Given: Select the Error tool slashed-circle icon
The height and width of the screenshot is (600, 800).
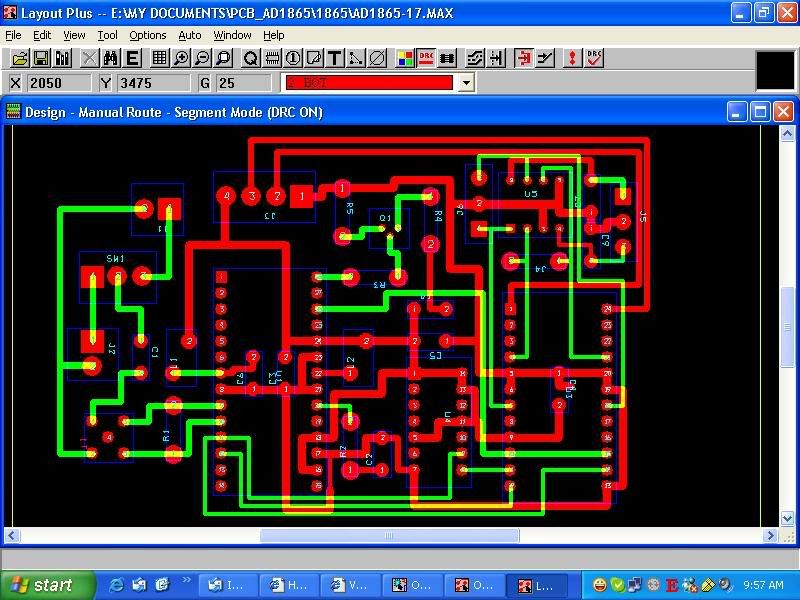Looking at the screenshot, I should pyautogui.click(x=377, y=58).
